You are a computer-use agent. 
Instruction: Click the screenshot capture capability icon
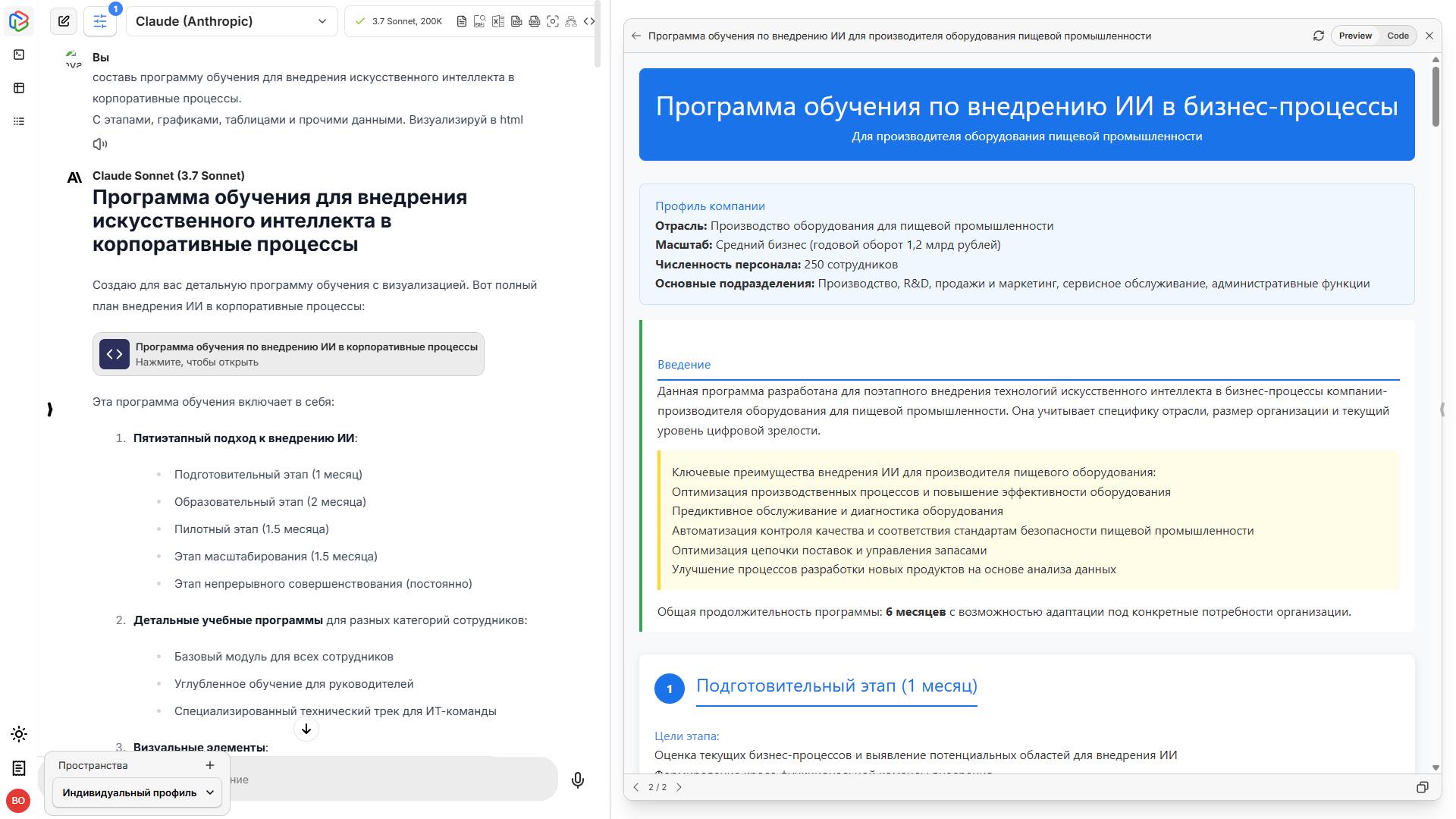click(x=553, y=21)
